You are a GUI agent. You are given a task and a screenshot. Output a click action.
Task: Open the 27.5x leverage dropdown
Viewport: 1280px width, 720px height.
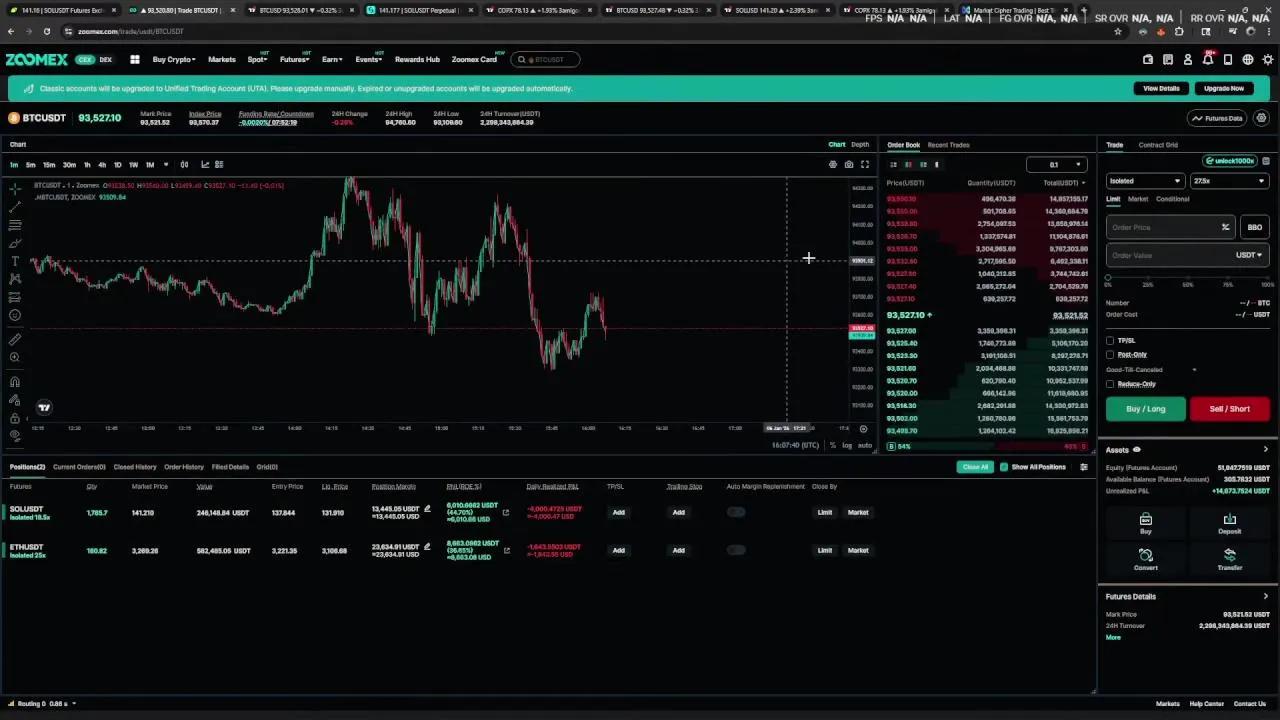pyautogui.click(x=1229, y=181)
